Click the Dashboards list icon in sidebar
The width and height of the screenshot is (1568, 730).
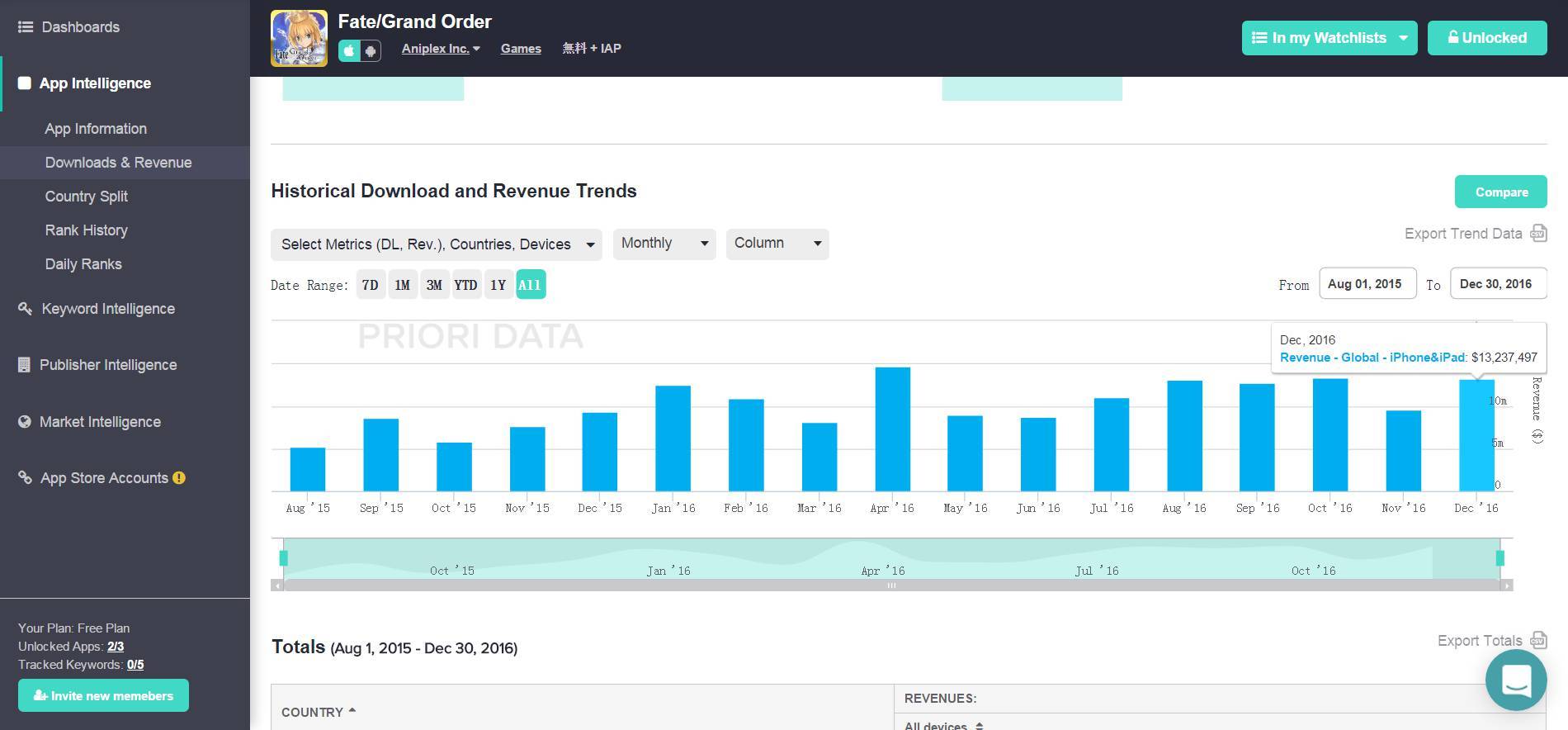pos(26,27)
